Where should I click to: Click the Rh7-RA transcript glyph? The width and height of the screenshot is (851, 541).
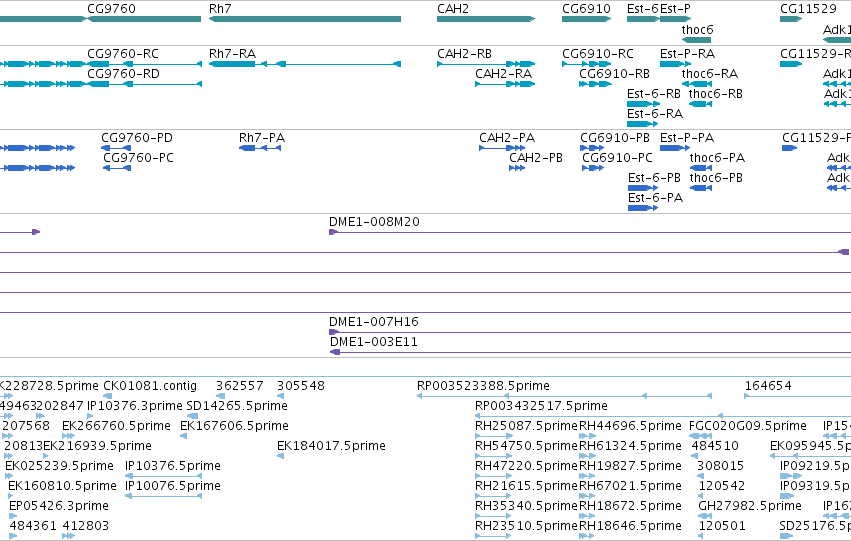[x=304, y=64]
